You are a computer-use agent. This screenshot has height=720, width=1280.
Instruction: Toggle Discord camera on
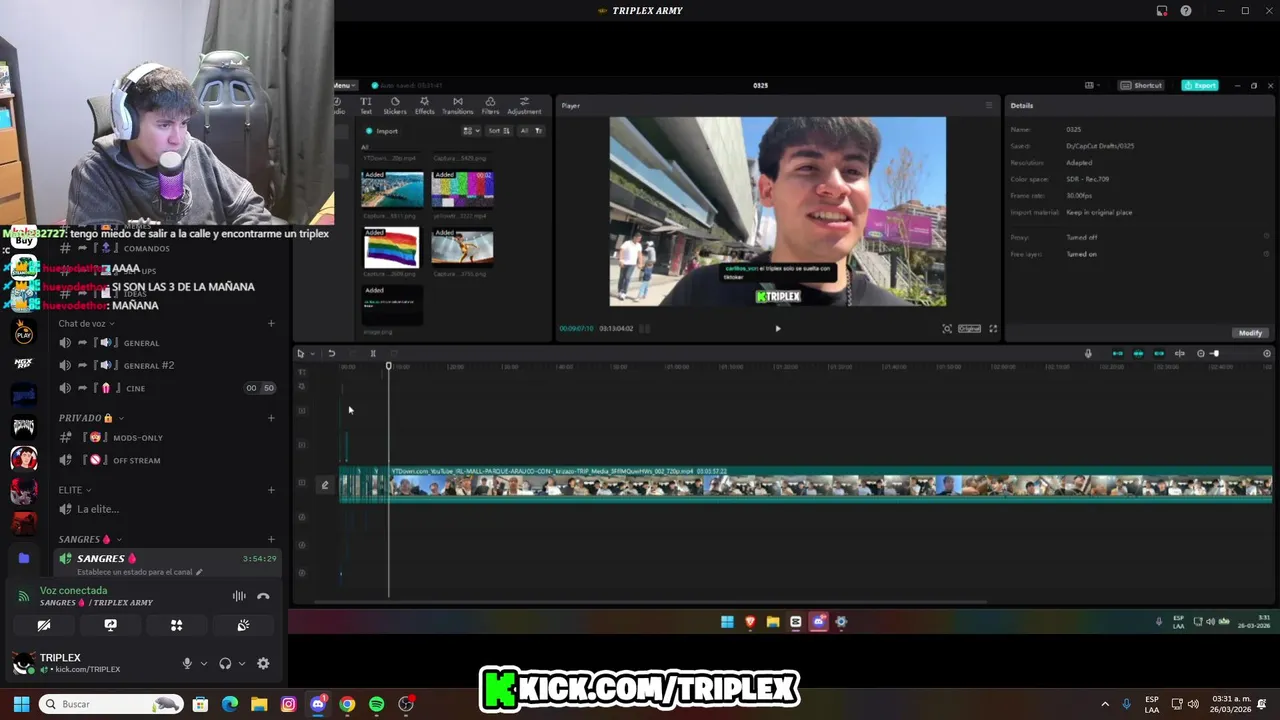(x=44, y=625)
